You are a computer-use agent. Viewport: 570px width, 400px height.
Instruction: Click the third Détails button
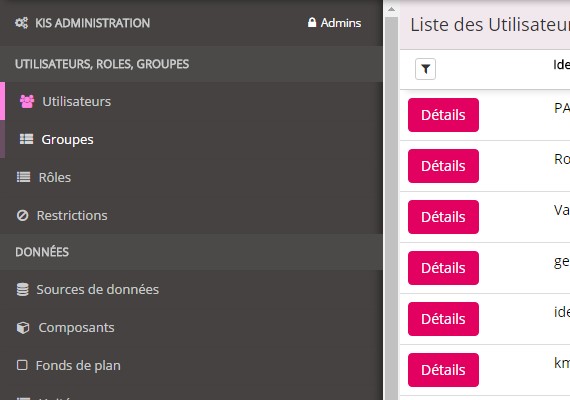[x=443, y=217]
